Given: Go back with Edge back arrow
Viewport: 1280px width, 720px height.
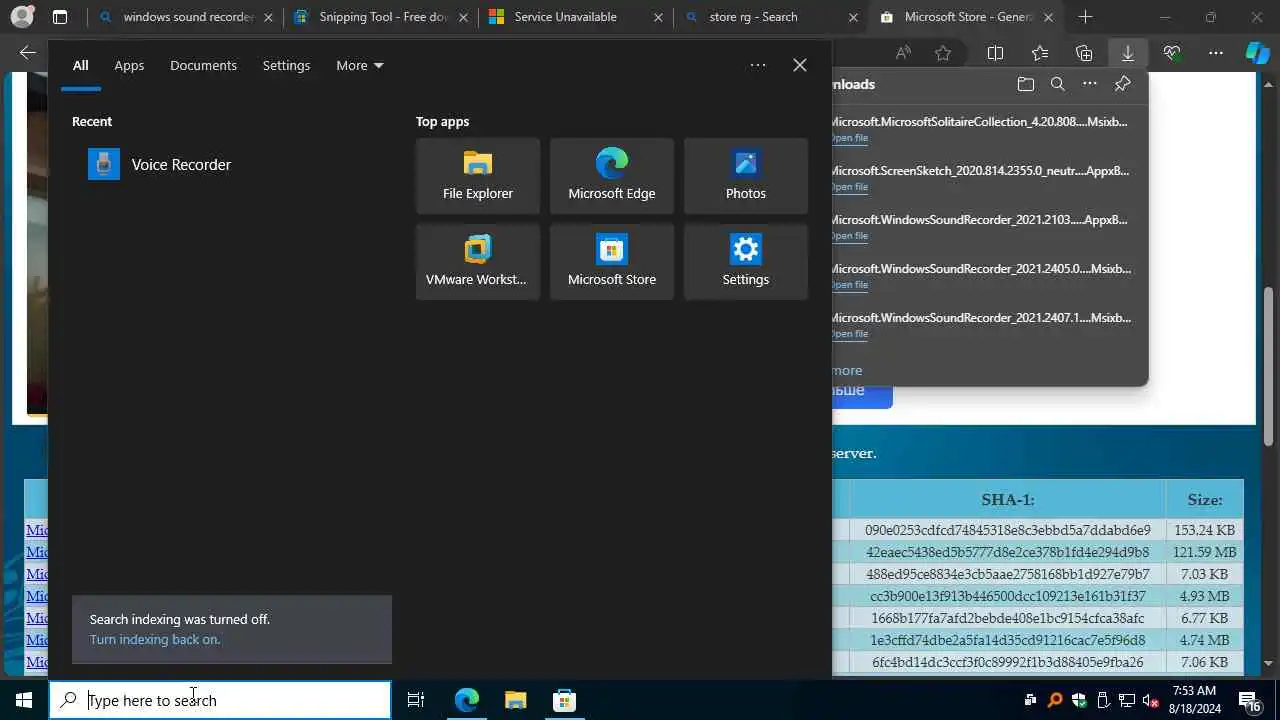Looking at the screenshot, I should (x=28, y=53).
